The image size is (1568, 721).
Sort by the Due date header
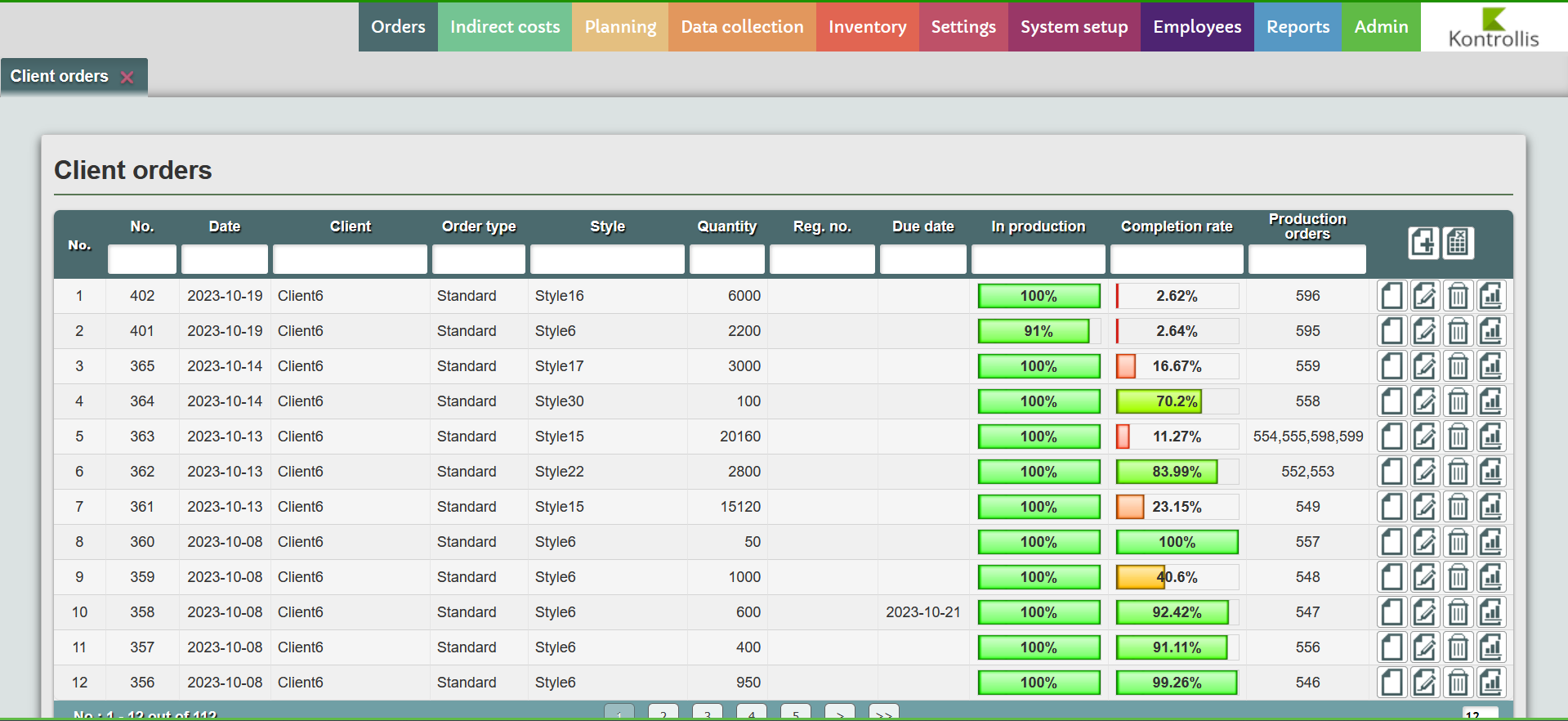pos(923,226)
